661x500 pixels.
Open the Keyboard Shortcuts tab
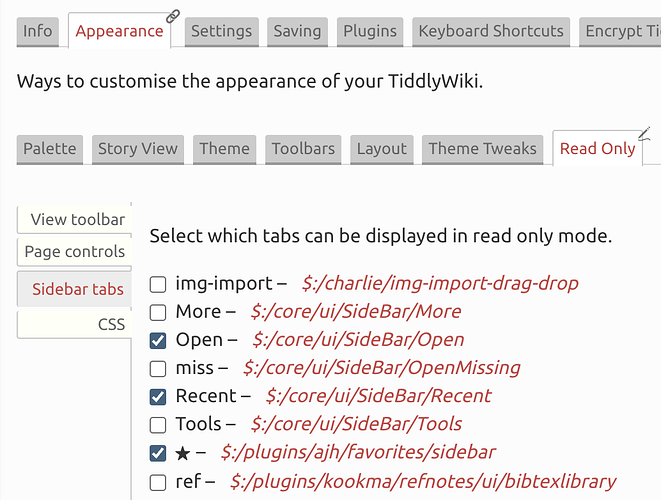[x=491, y=31]
